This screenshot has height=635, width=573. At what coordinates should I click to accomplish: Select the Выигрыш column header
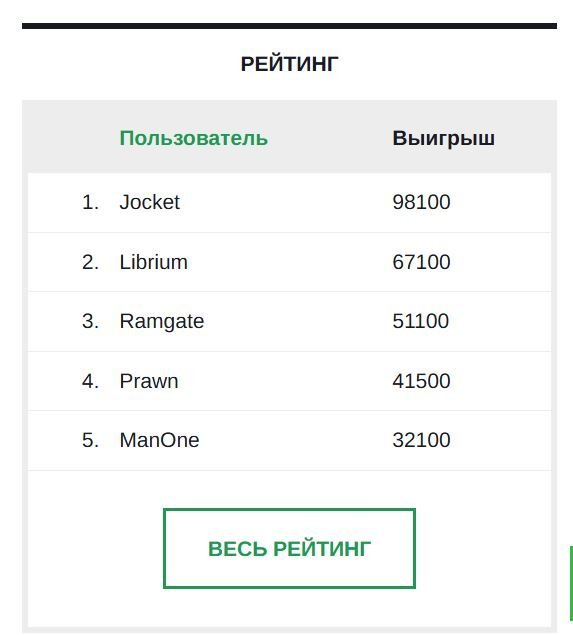(443, 138)
